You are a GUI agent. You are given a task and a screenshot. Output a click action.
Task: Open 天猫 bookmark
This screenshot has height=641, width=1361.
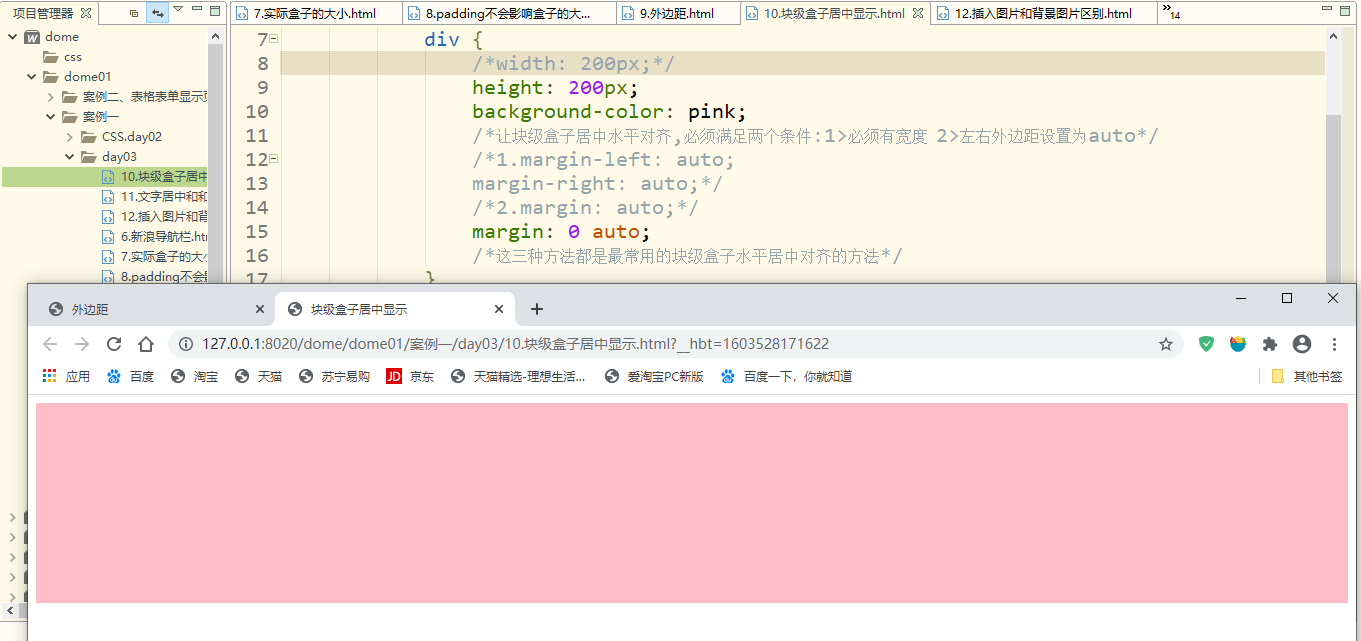(259, 376)
